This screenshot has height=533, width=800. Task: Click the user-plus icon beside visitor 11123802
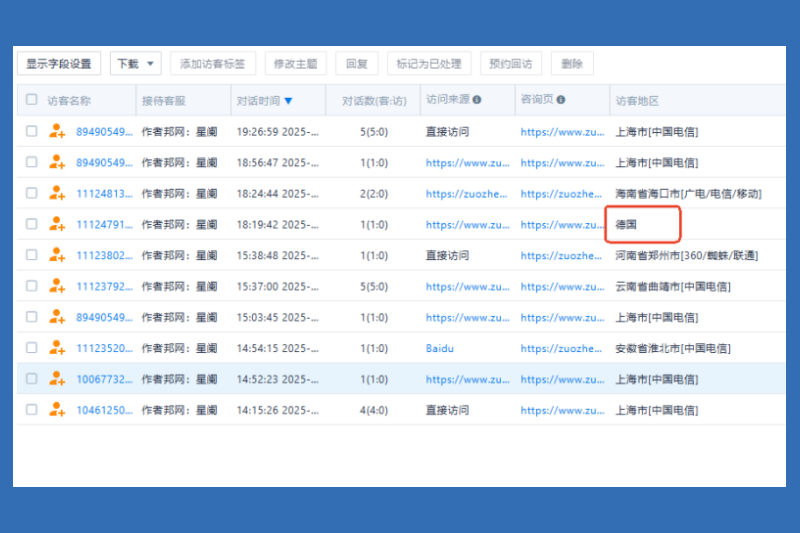[x=57, y=255]
